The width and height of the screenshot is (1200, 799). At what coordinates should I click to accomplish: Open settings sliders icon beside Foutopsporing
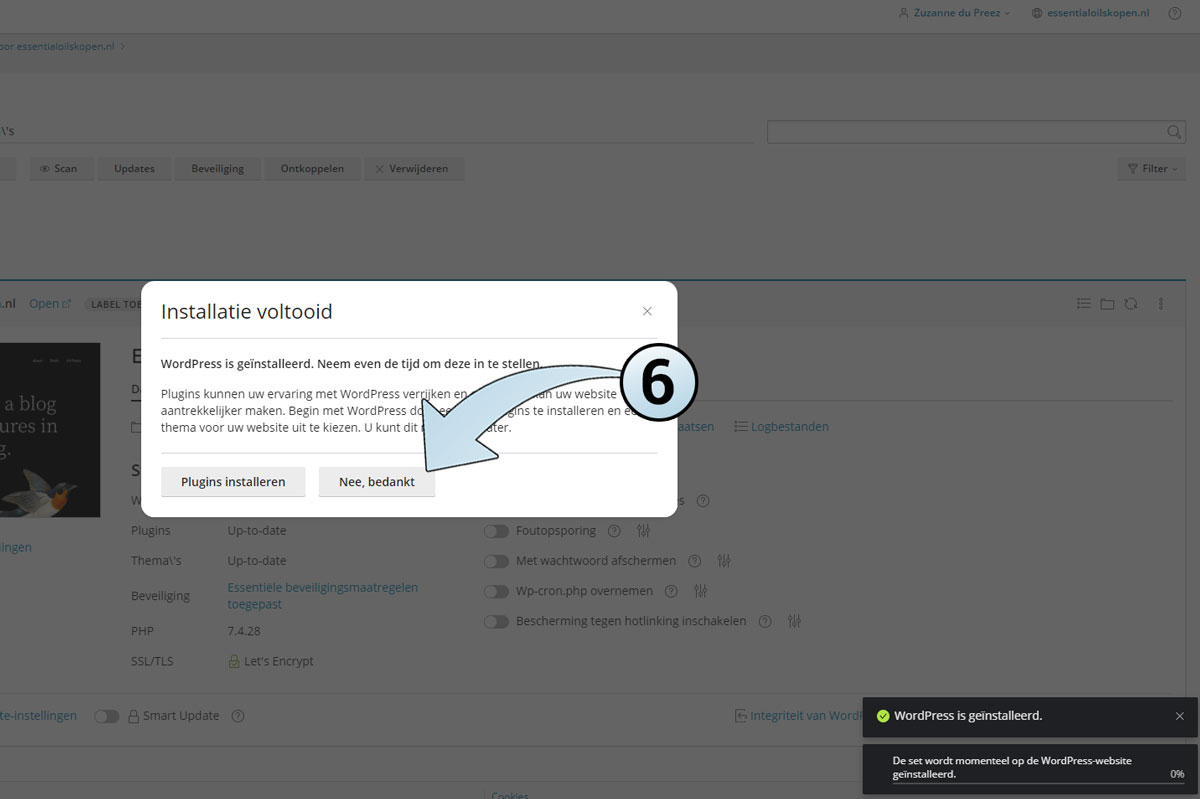click(x=643, y=531)
